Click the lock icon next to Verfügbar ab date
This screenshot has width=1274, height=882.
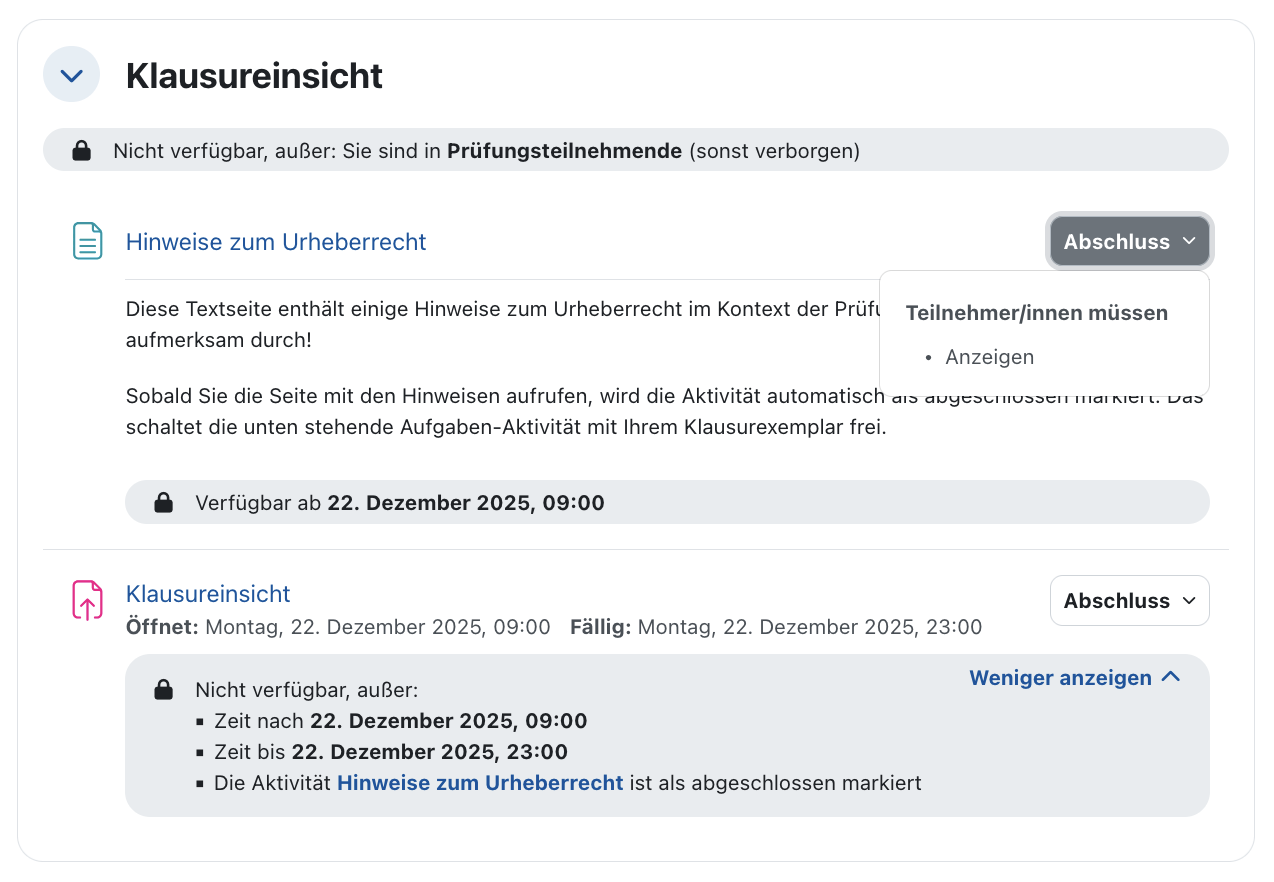163,502
